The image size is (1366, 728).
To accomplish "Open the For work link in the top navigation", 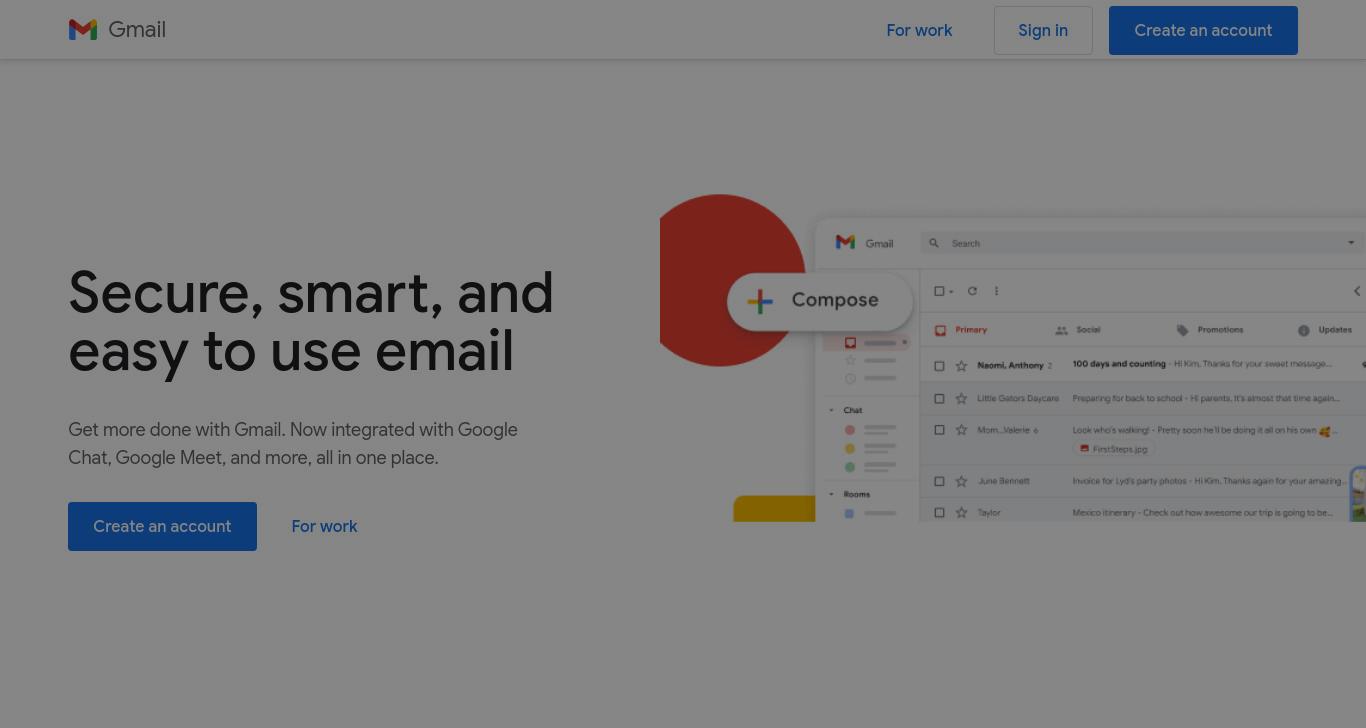I will click(x=919, y=30).
